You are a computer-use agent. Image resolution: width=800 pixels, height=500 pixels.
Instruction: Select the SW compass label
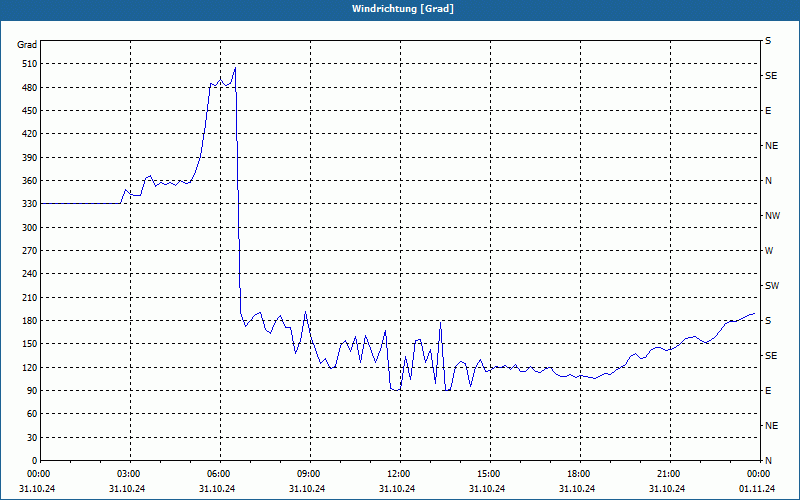tap(772, 286)
